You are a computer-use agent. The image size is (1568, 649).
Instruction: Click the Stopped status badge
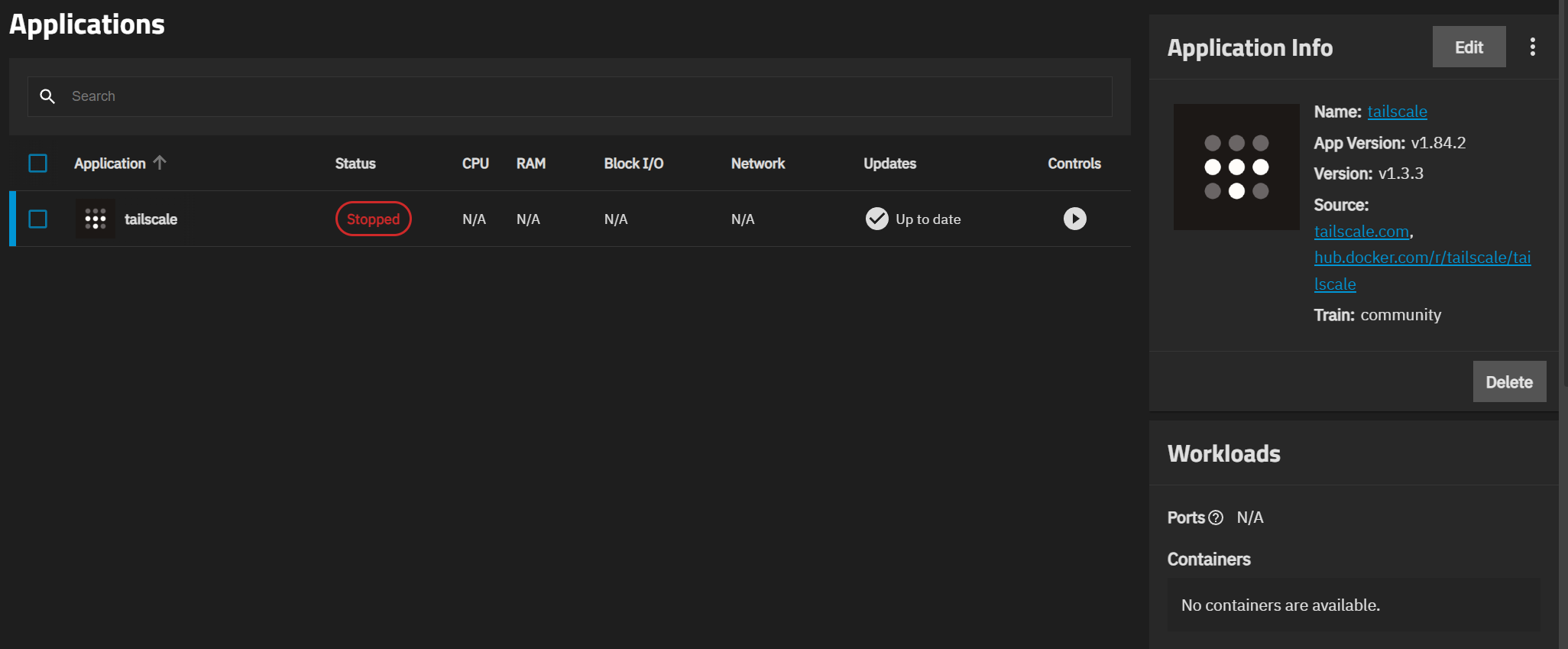tap(373, 219)
